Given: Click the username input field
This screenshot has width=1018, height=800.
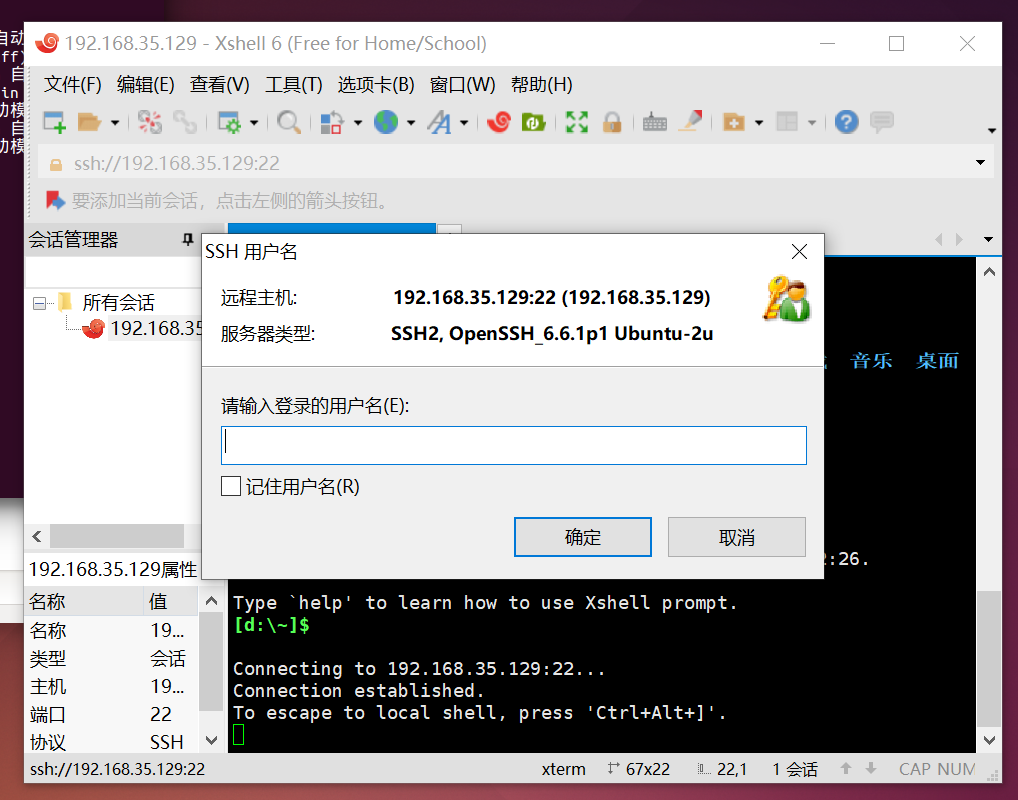Looking at the screenshot, I should (x=513, y=445).
